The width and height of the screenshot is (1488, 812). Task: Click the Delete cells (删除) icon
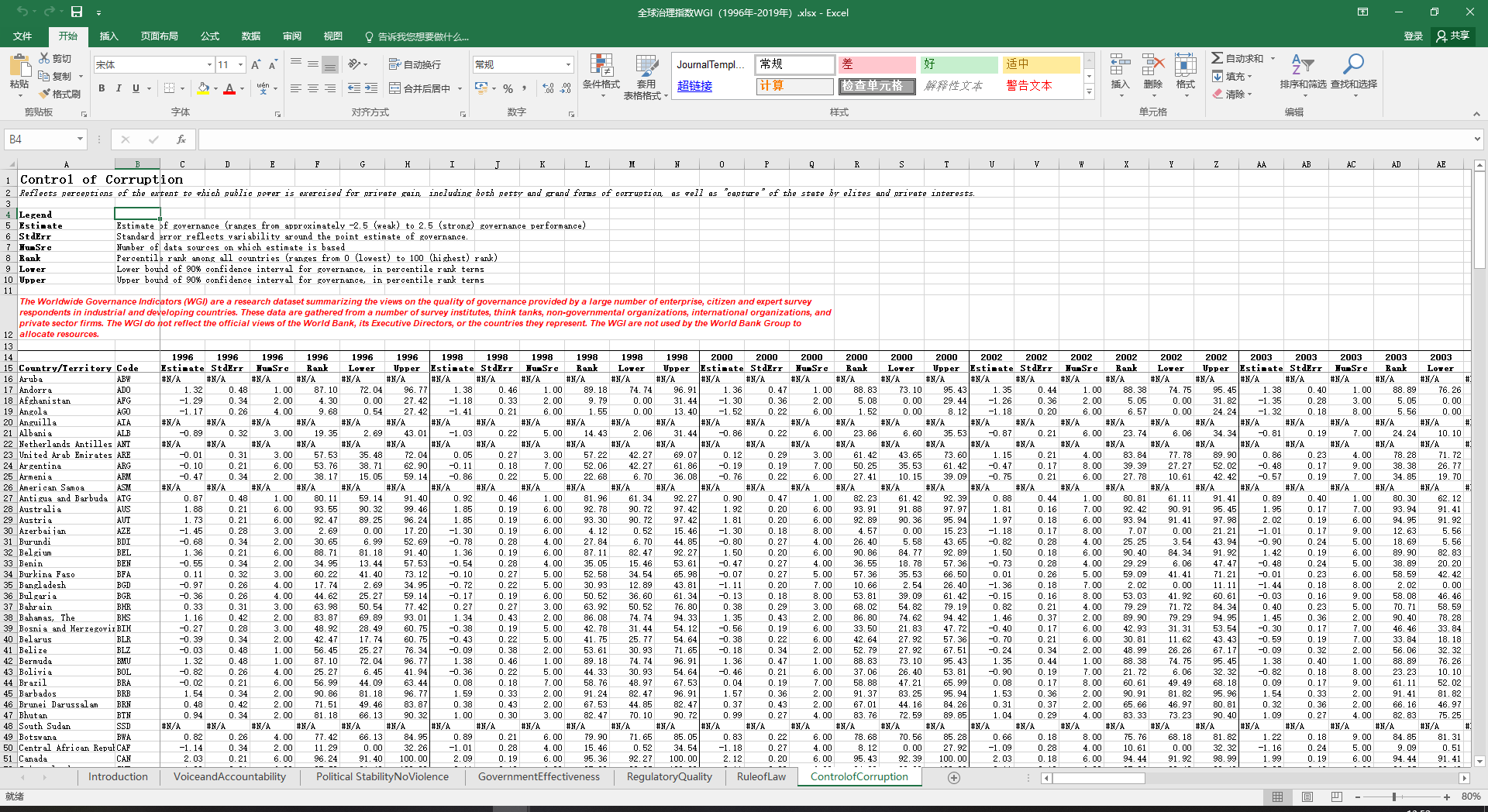1153,64
